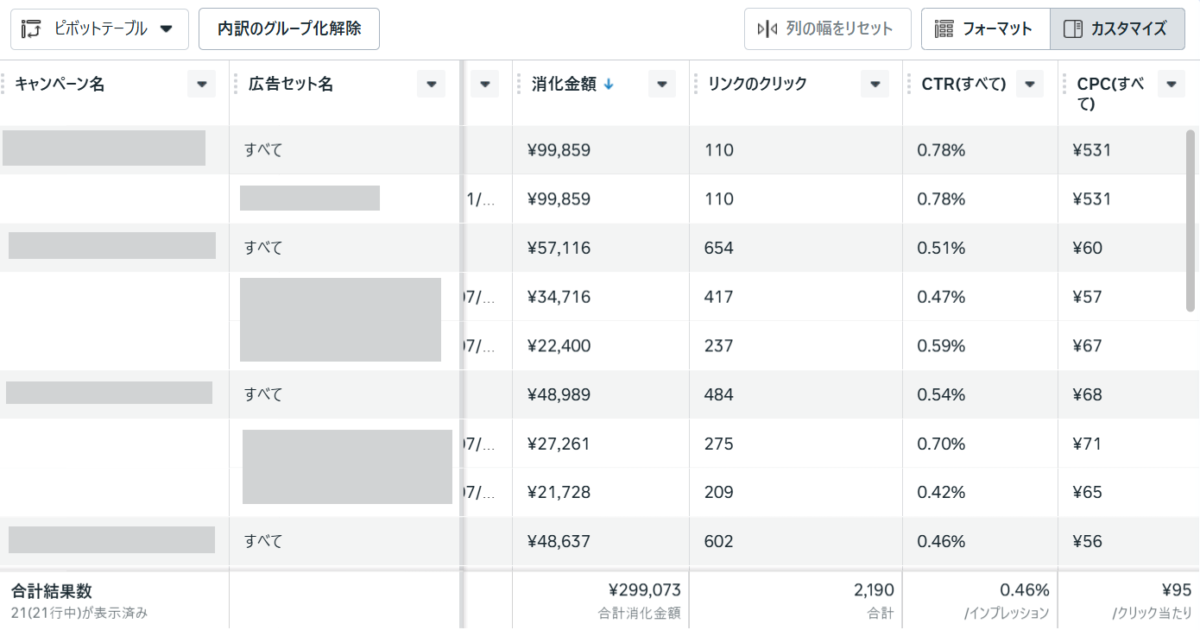Open the リンクのクリック column options arrow
Image resolution: width=1200 pixels, height=630 pixels.
(874, 85)
